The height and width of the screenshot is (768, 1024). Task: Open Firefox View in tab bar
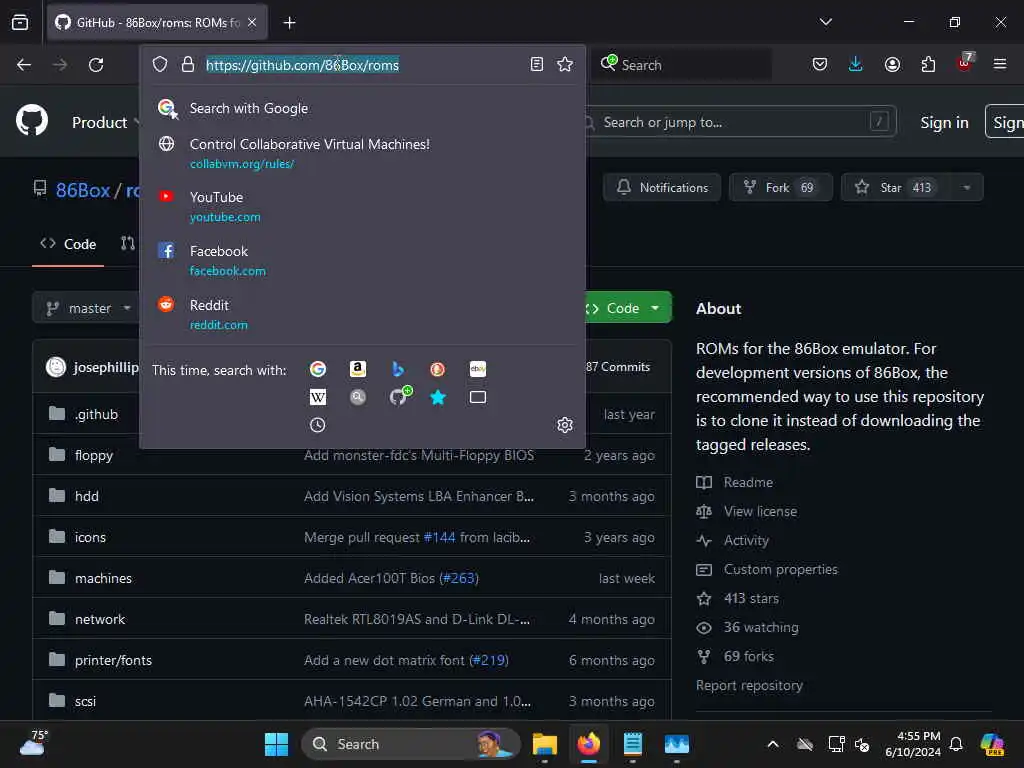tap(20, 22)
